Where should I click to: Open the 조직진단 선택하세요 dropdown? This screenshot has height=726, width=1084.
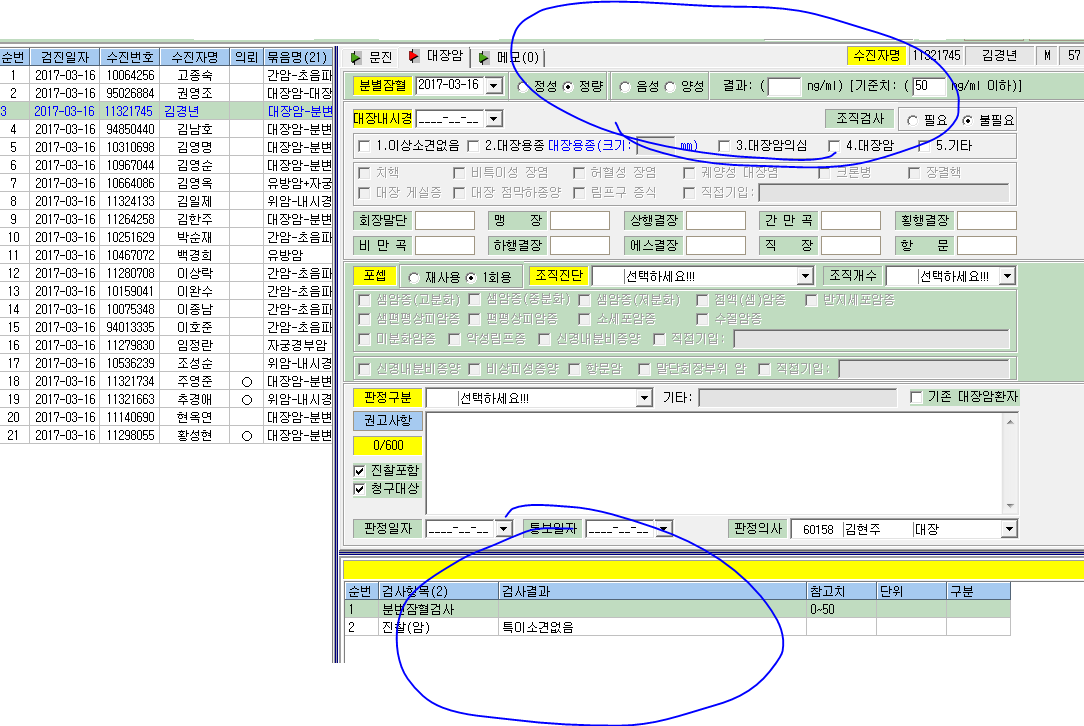coord(805,276)
